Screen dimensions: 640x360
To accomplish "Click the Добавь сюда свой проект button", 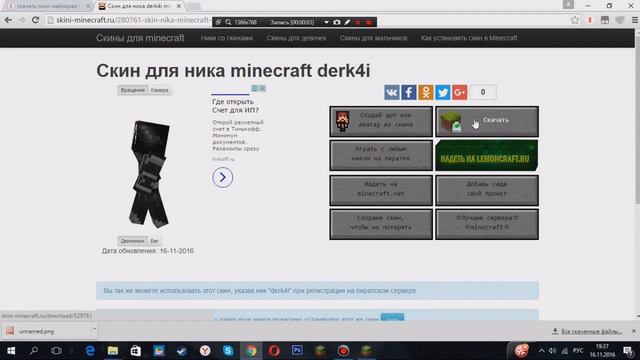I will 487,190.
